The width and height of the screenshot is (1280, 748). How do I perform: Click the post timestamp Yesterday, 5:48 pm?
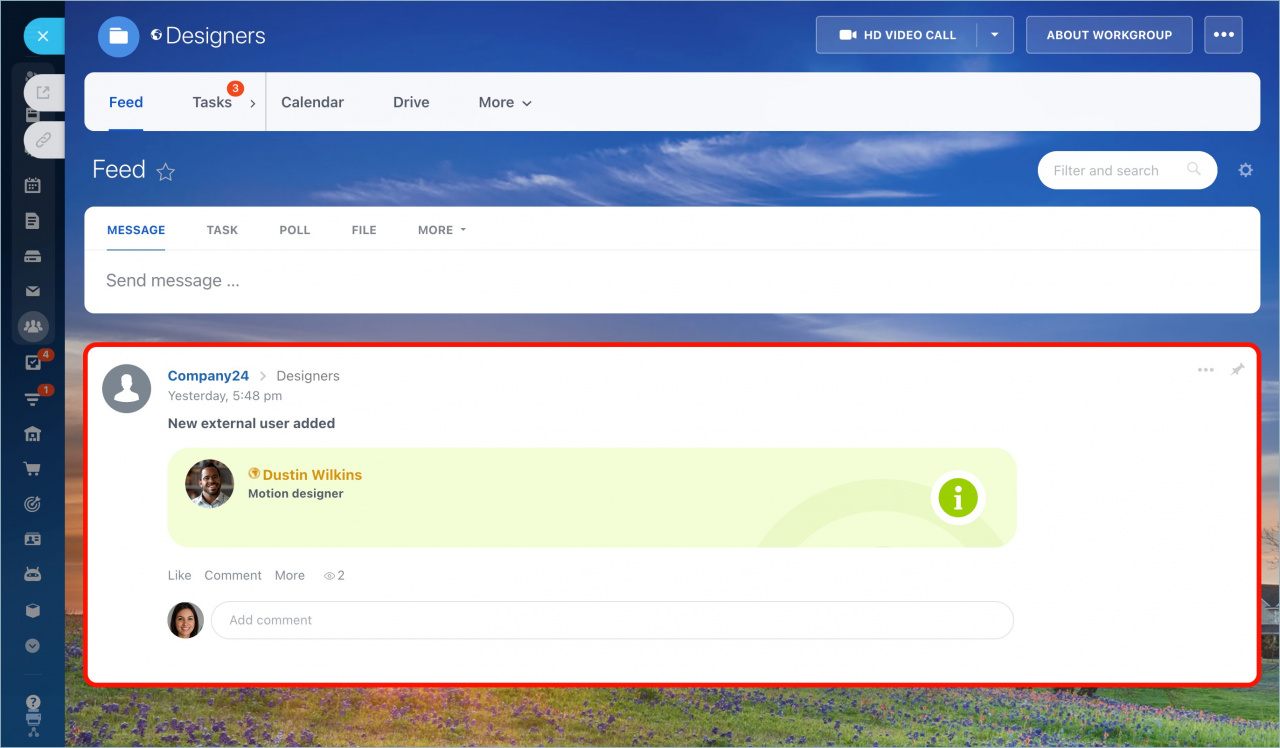(225, 396)
